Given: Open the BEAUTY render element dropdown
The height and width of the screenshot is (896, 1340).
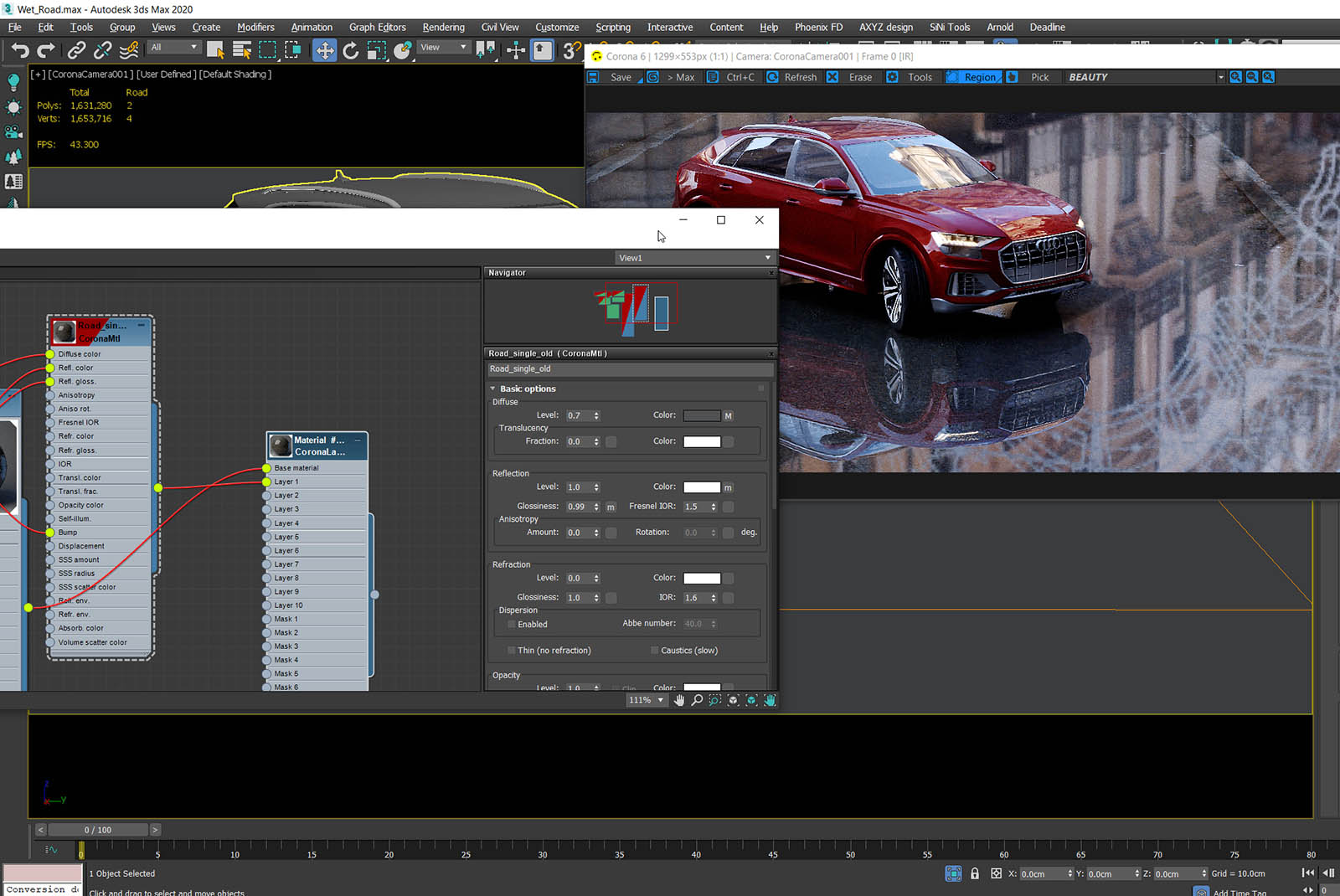Looking at the screenshot, I should click(1221, 76).
